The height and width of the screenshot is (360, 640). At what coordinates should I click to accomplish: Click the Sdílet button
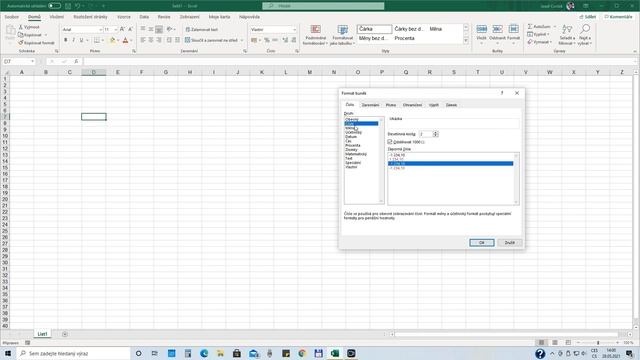[588, 17]
